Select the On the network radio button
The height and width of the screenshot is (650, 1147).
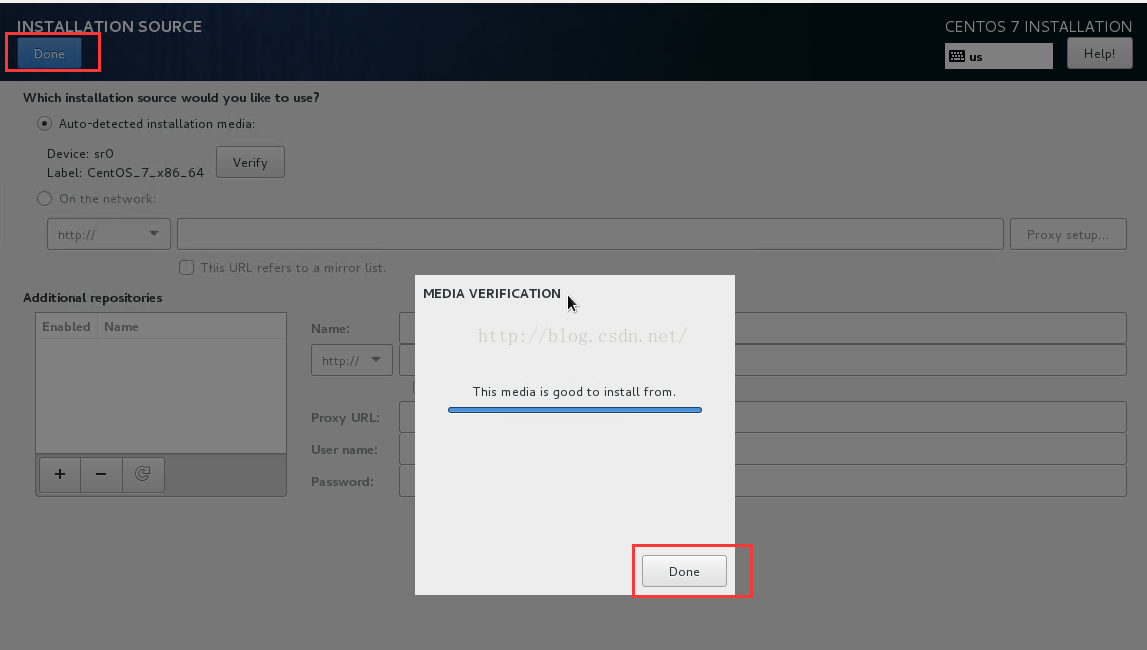coord(45,198)
